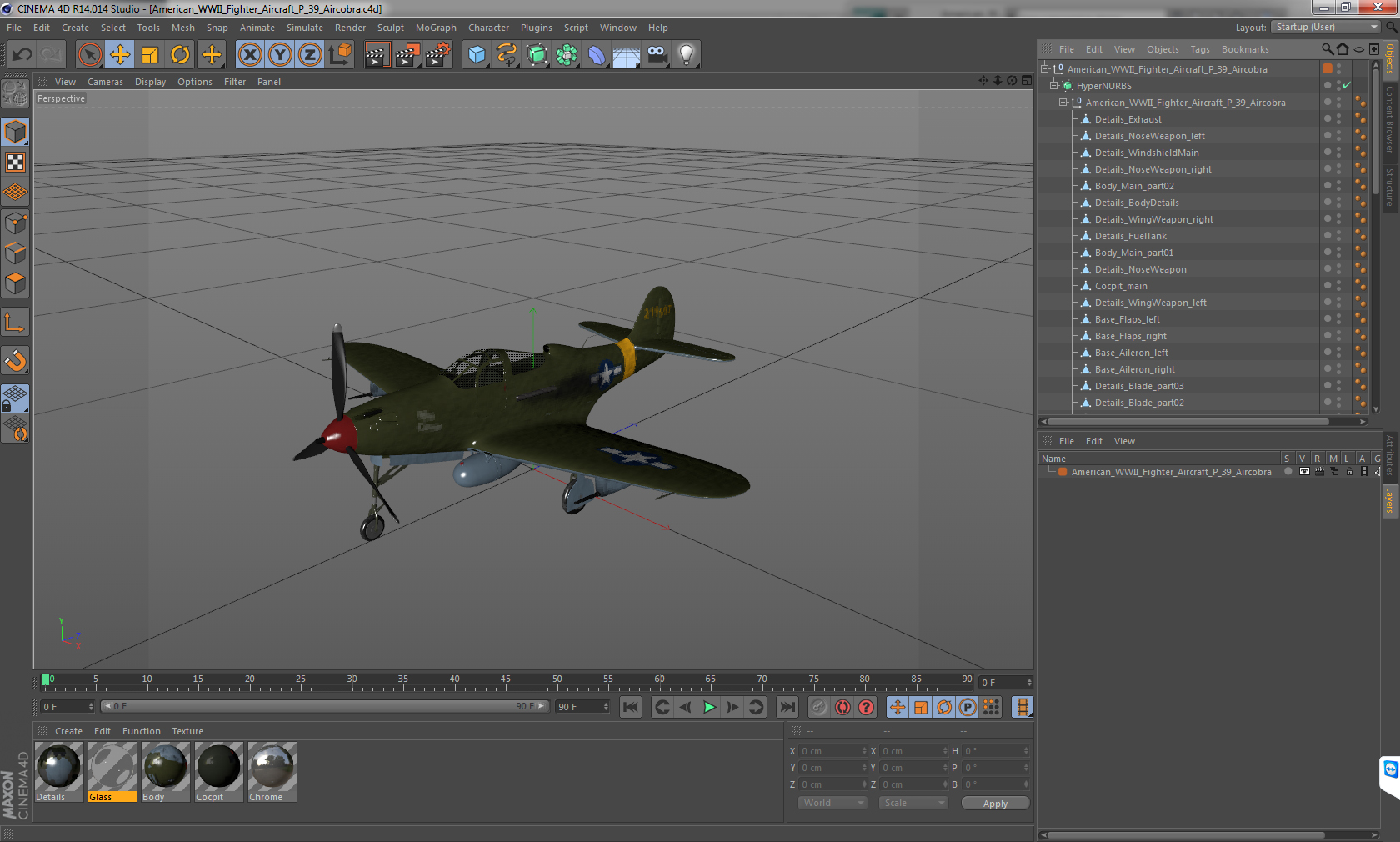Select Details_FuelTank object
Viewport: 1400px width, 842px height.
pos(1130,236)
